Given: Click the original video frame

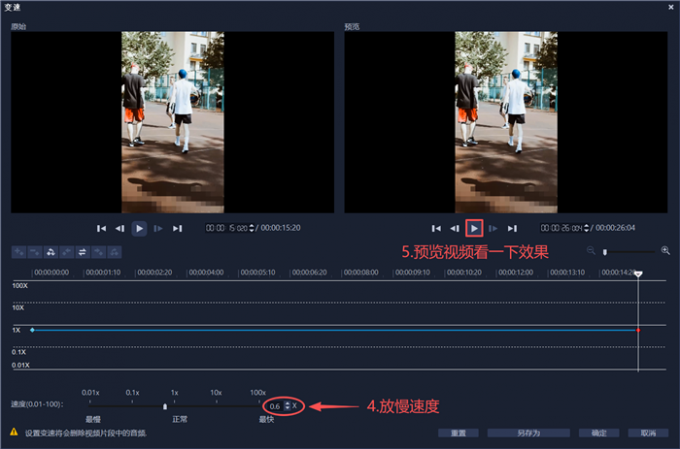Looking at the screenshot, I should [173, 122].
